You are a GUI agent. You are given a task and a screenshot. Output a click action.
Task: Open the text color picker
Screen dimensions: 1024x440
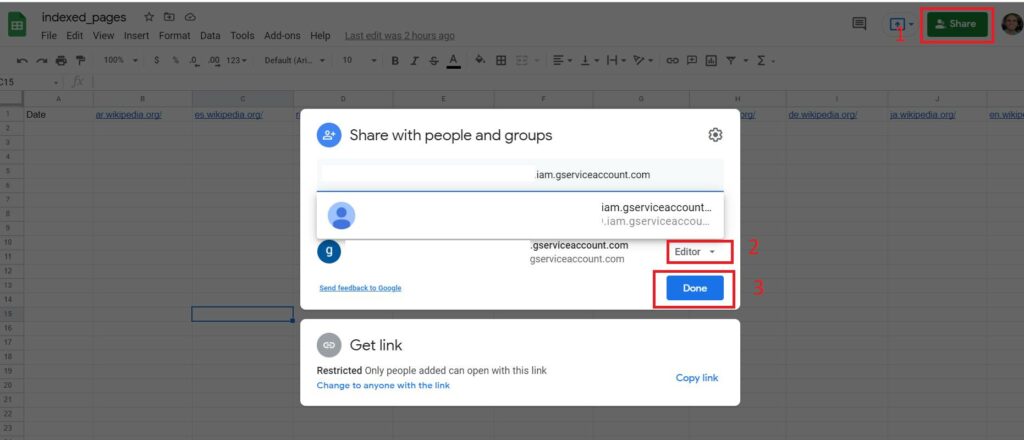pos(454,61)
